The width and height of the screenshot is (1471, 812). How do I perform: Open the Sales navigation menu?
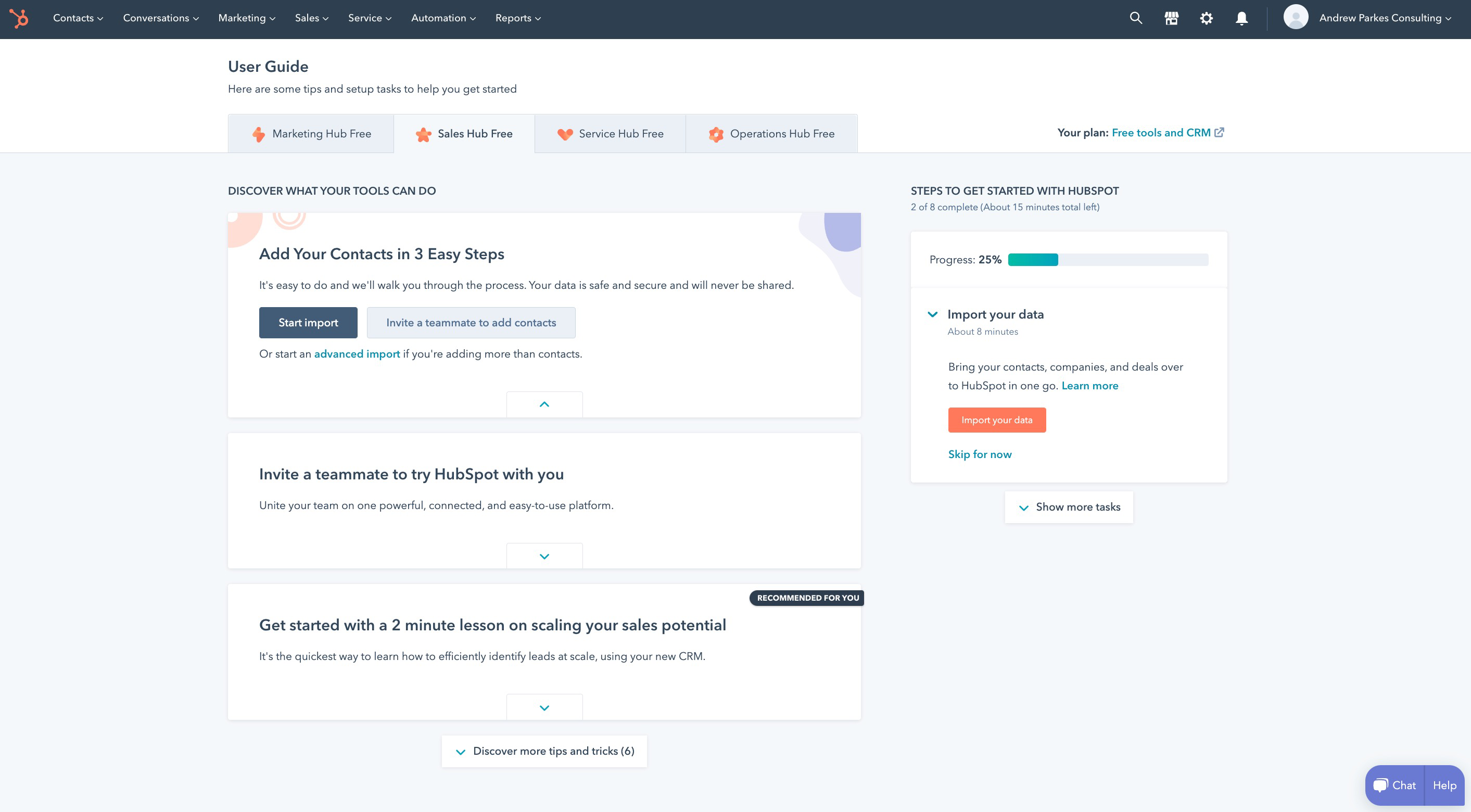click(312, 18)
